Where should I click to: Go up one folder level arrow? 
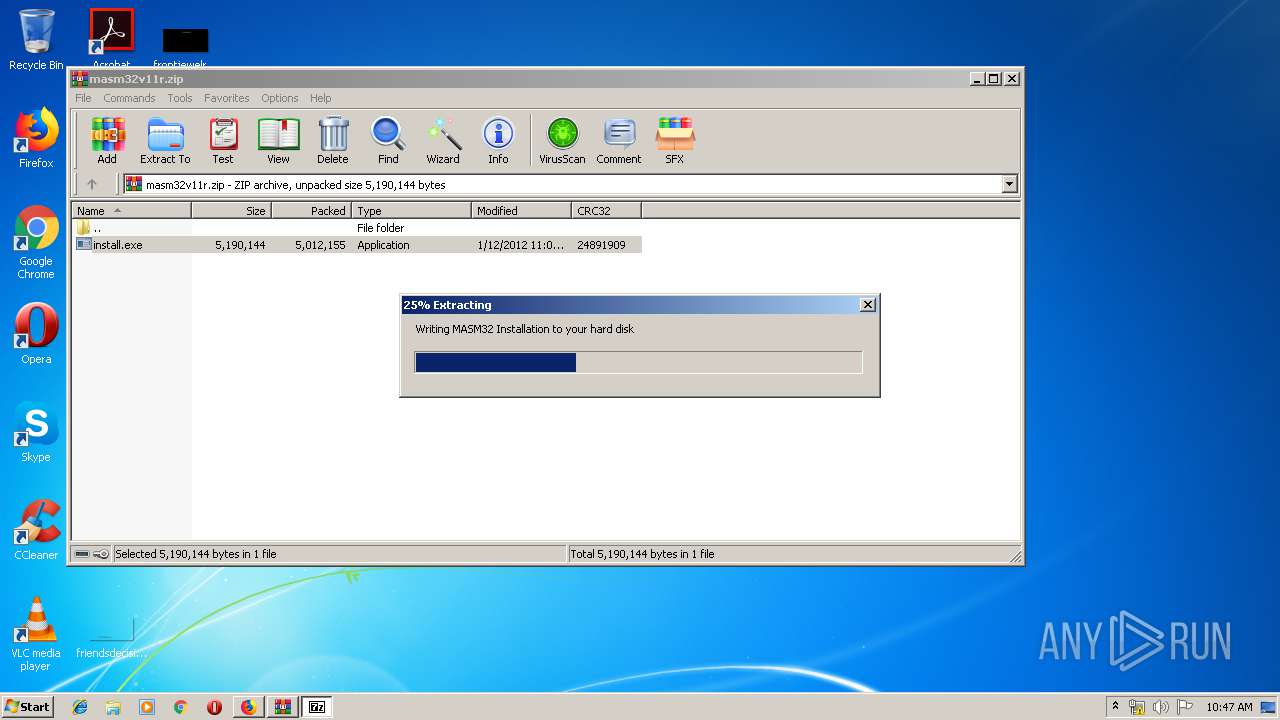point(92,184)
